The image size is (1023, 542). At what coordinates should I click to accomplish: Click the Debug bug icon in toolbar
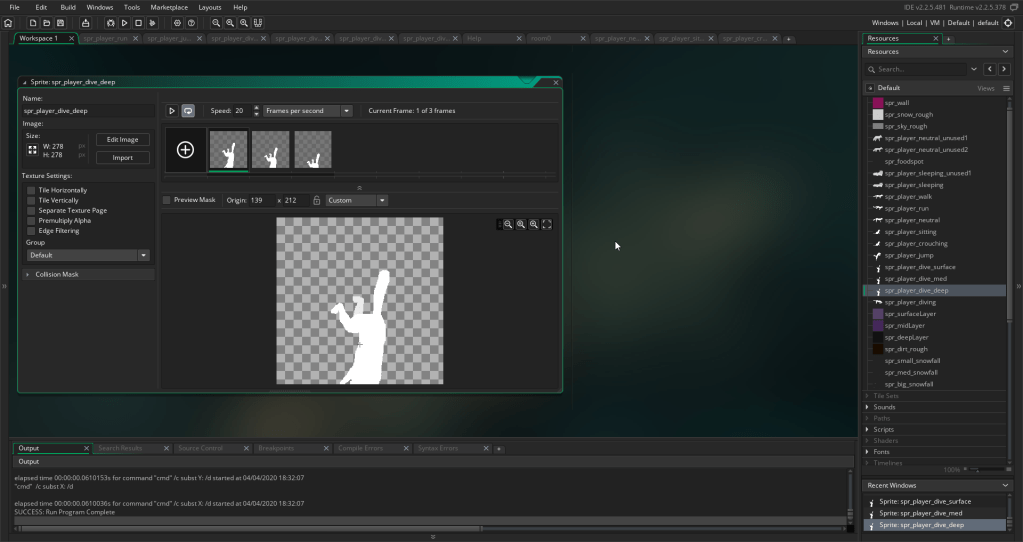point(111,22)
